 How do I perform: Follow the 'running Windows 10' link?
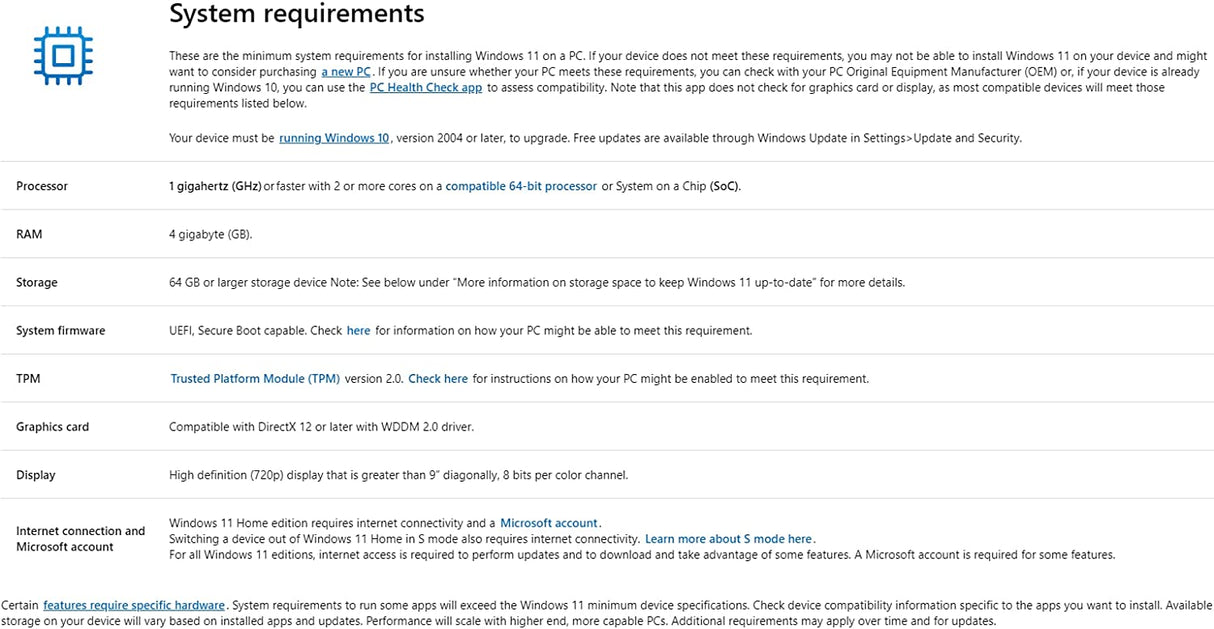(x=334, y=138)
